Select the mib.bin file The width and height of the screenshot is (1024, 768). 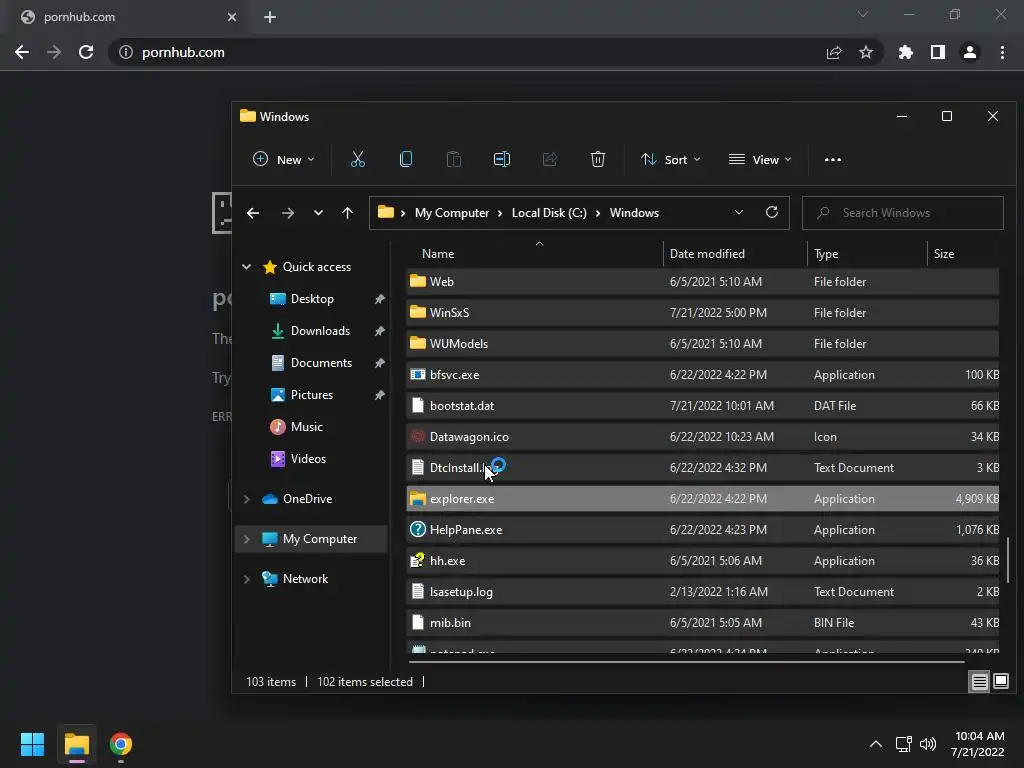coord(703,623)
